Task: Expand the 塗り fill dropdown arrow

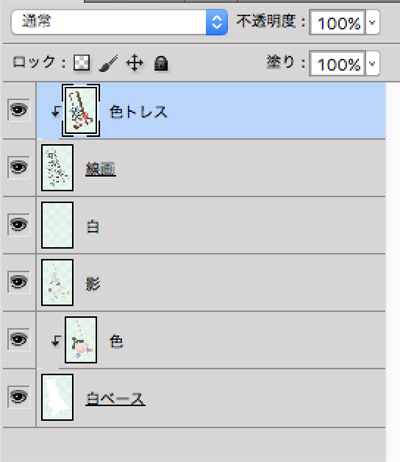Action: 373,63
